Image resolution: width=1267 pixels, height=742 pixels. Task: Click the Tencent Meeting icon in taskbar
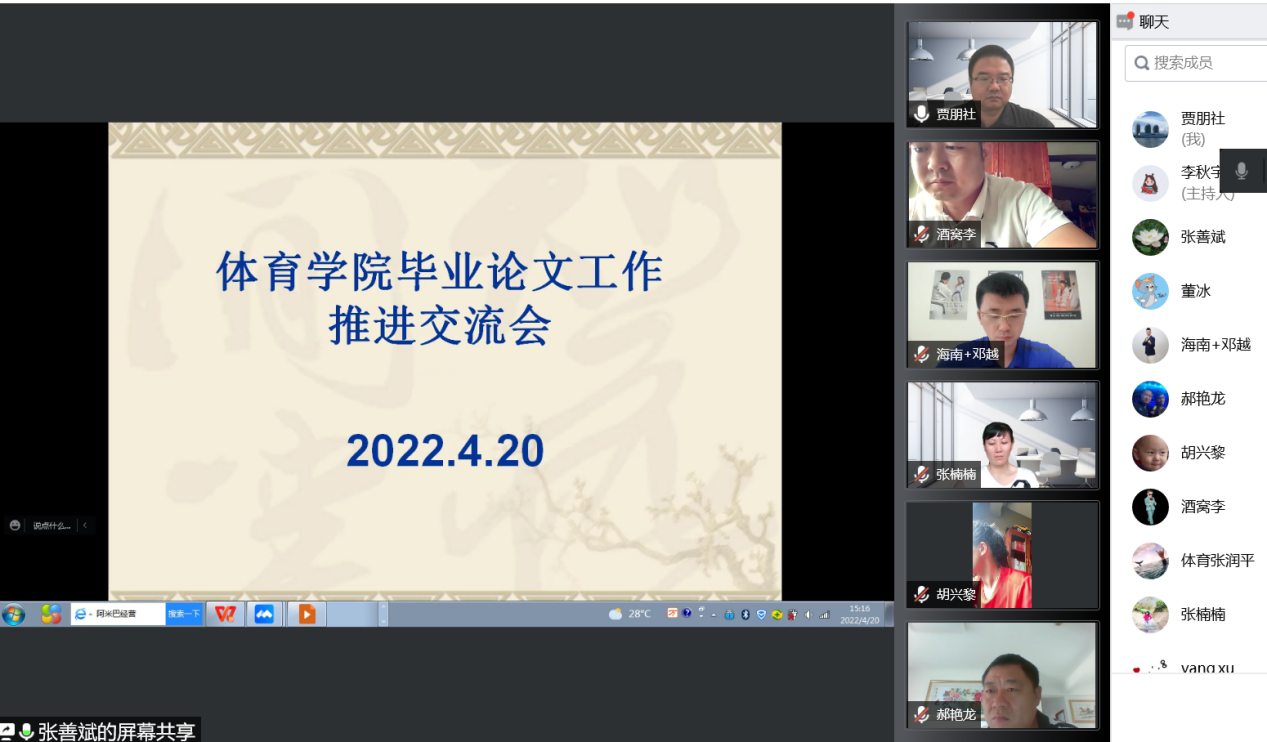pos(264,614)
